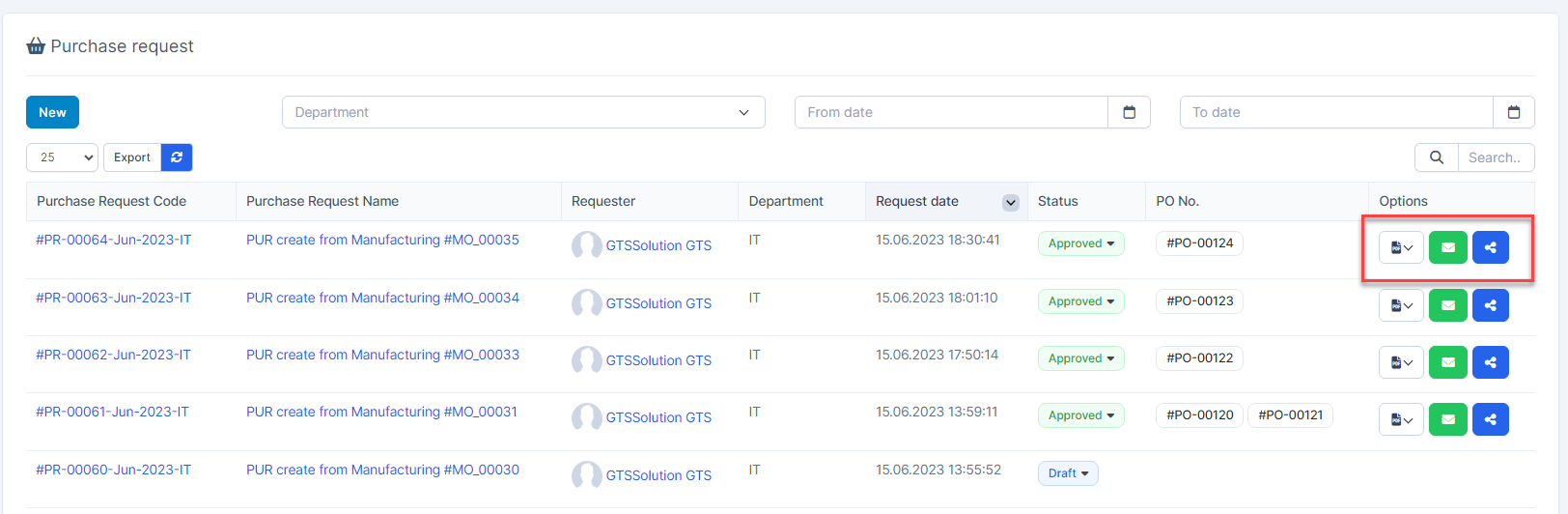Open the Draft status dropdown for PR-00060
Image resolution: width=1568 pixels, height=514 pixels.
click(x=1068, y=473)
